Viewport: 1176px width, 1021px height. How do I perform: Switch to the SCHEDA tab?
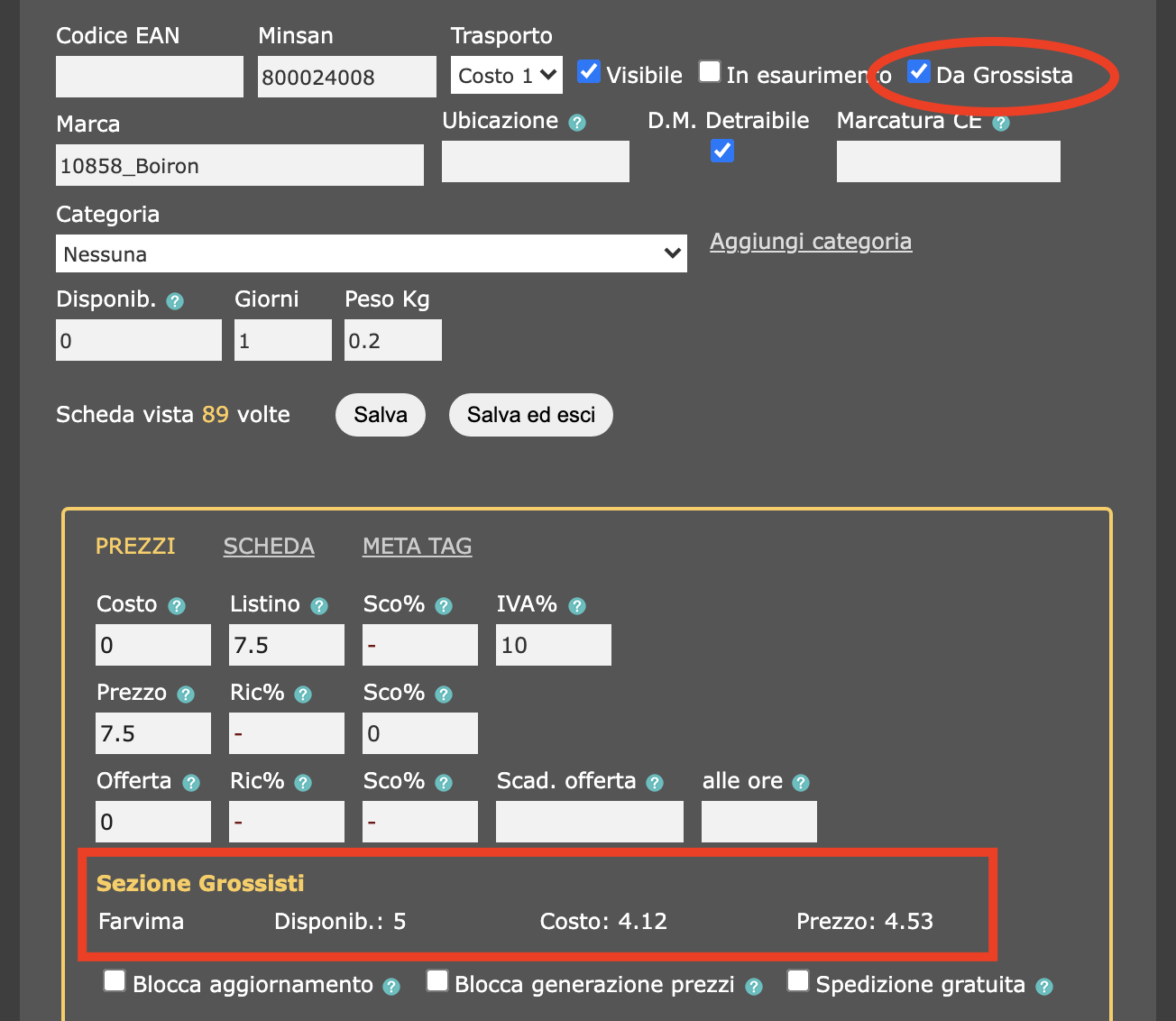pyautogui.click(x=269, y=547)
